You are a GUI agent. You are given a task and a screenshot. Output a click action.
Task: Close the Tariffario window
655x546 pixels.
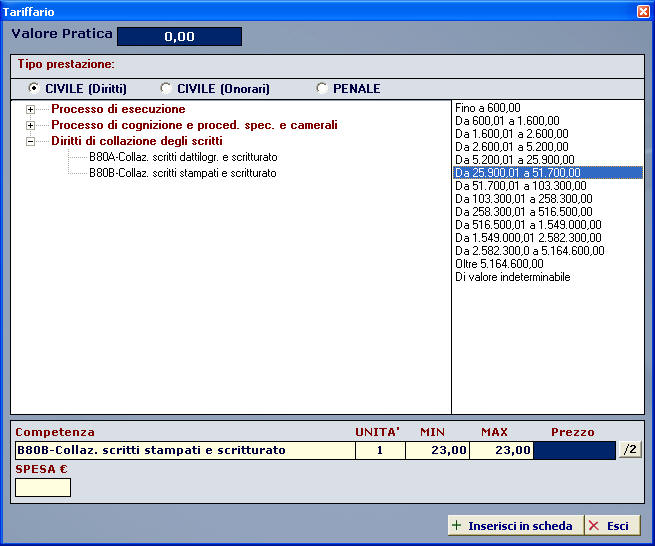tap(643, 11)
